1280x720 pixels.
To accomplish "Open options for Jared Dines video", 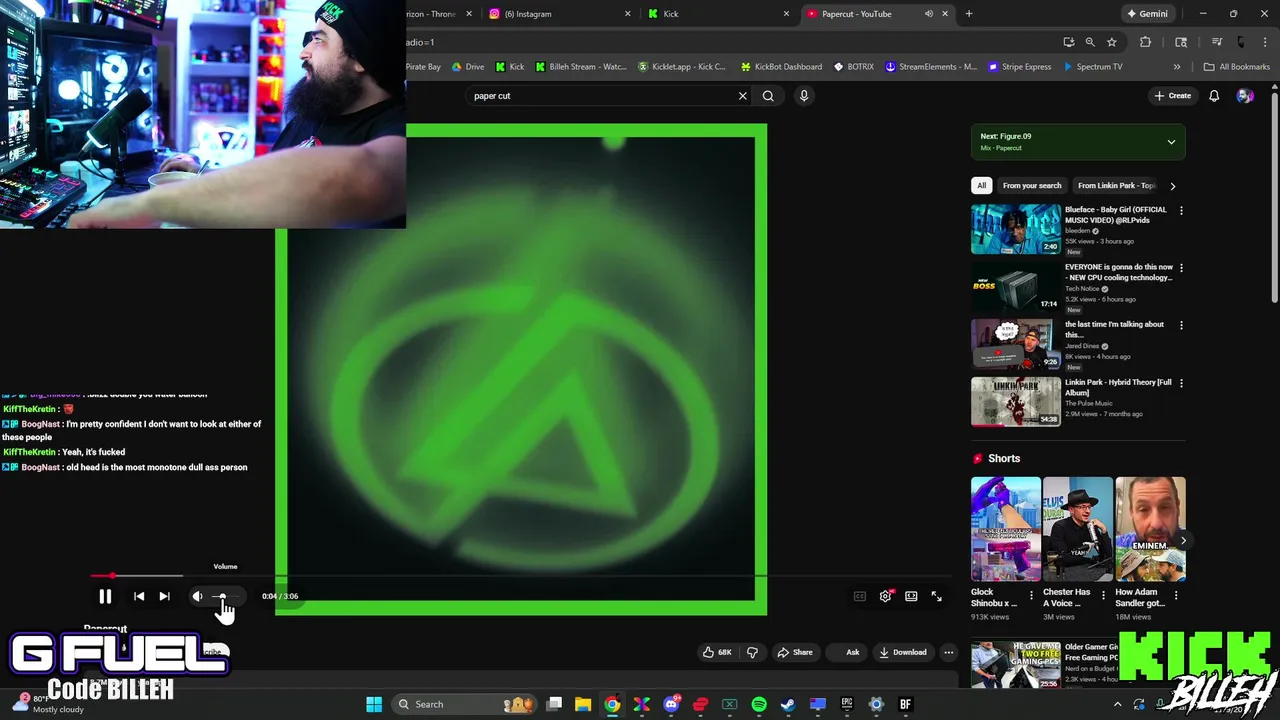I will (1181, 325).
